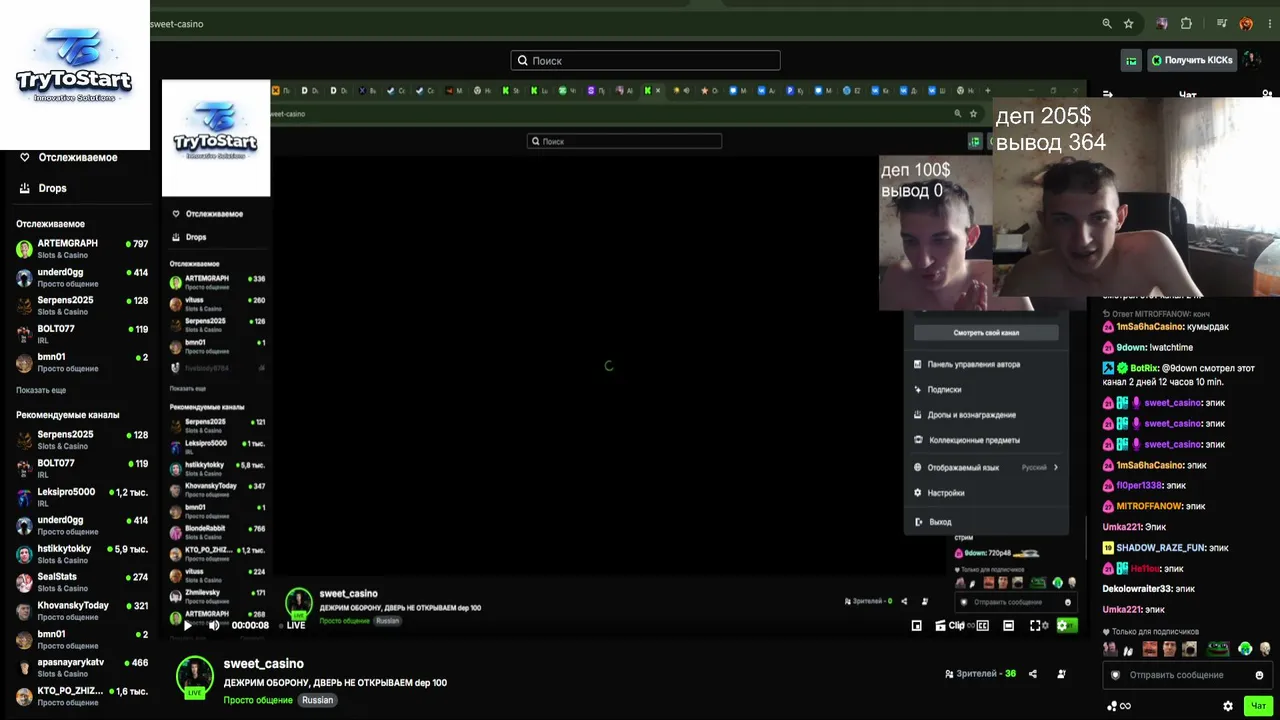Click username MITROFFANOW in chat
The width and height of the screenshot is (1280, 720).
(1149, 507)
